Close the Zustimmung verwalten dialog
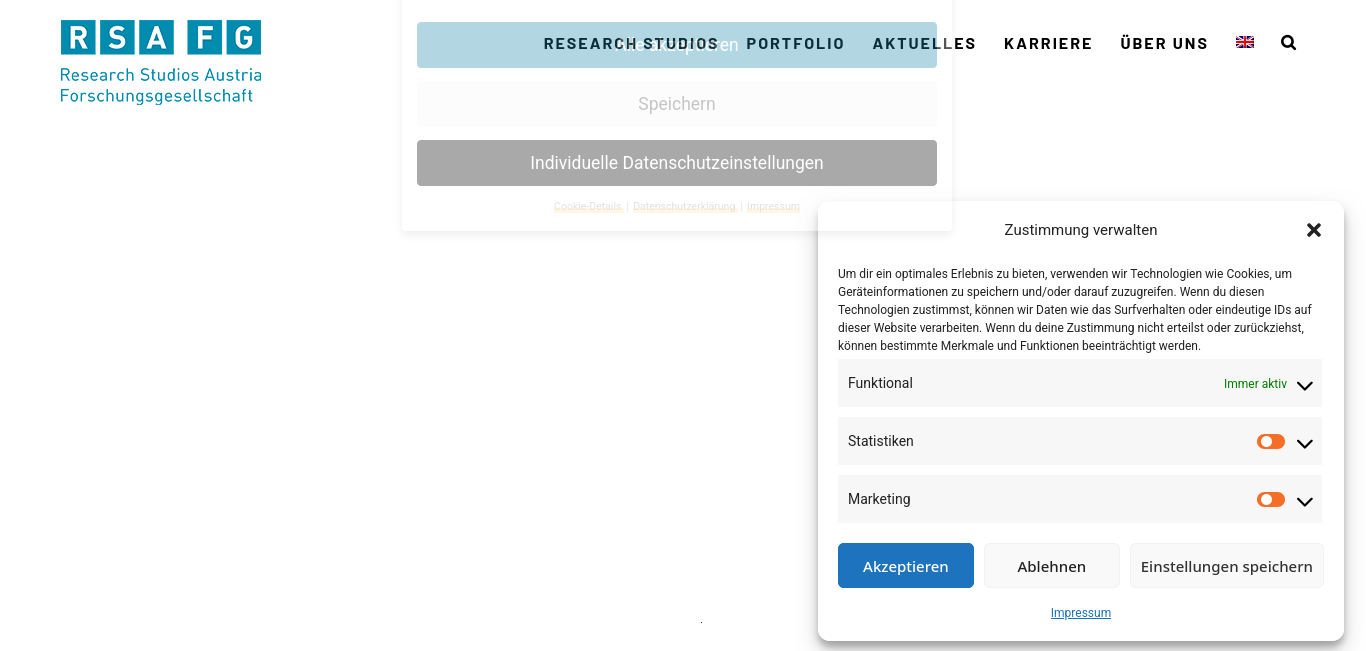The image size is (1366, 651). [x=1314, y=230]
